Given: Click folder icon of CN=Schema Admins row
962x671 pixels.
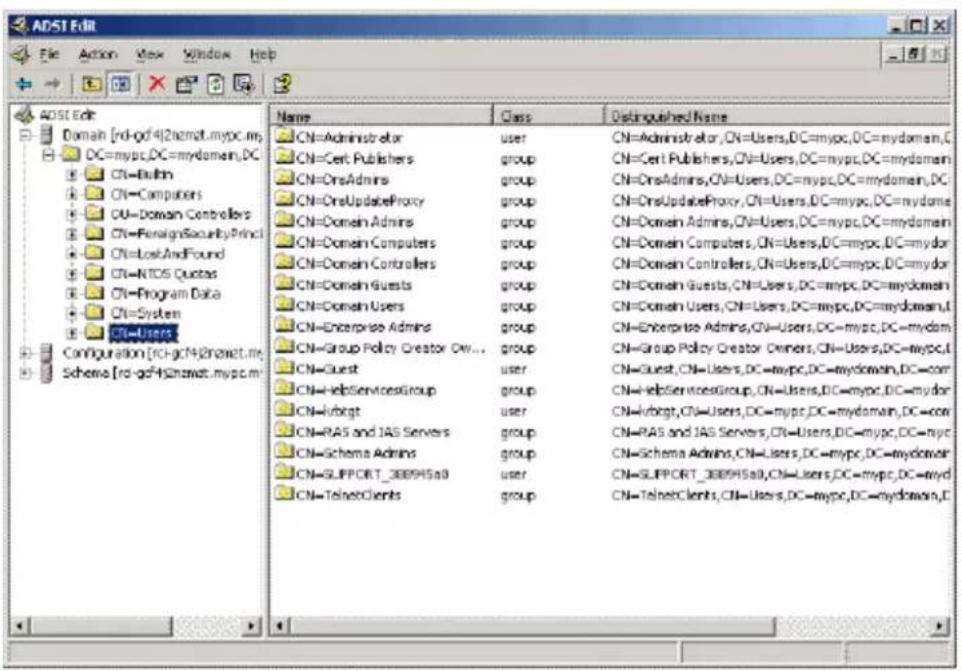Looking at the screenshot, I should (x=284, y=452).
